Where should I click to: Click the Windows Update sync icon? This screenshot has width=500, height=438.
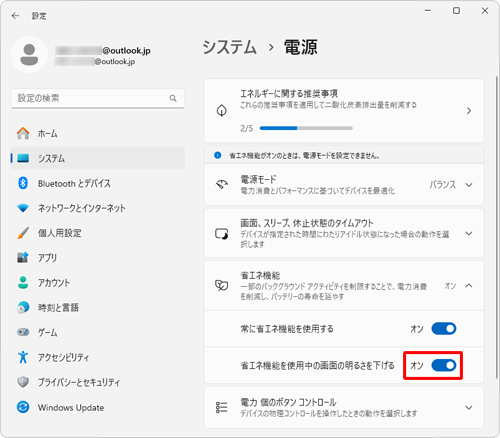[x=23, y=407]
